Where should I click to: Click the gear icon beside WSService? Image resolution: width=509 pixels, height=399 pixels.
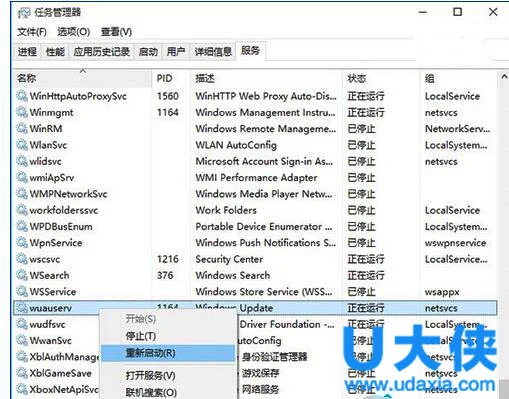click(22, 291)
